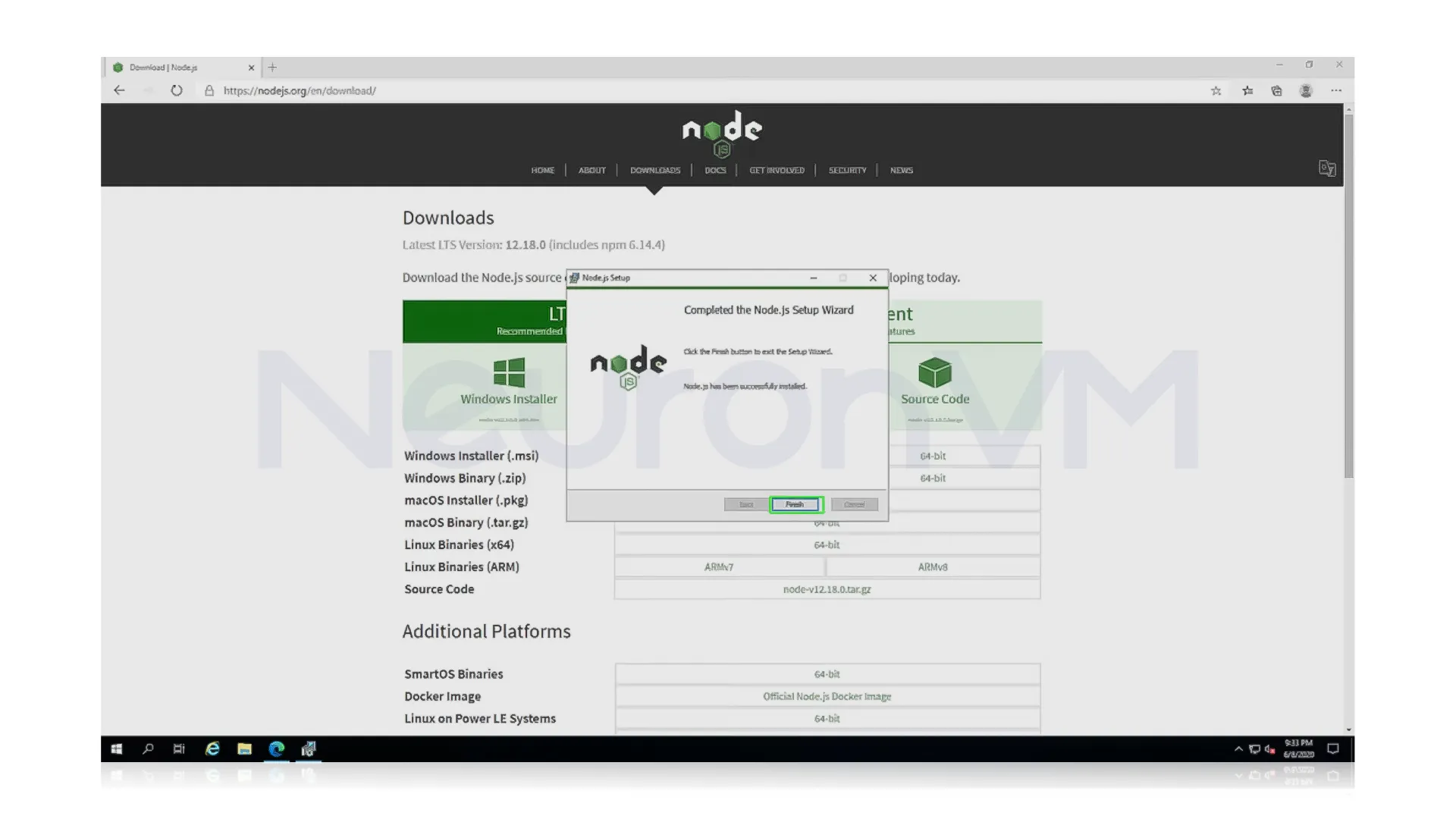
Task: Add page to favorites with the star icon
Action: tap(1216, 90)
